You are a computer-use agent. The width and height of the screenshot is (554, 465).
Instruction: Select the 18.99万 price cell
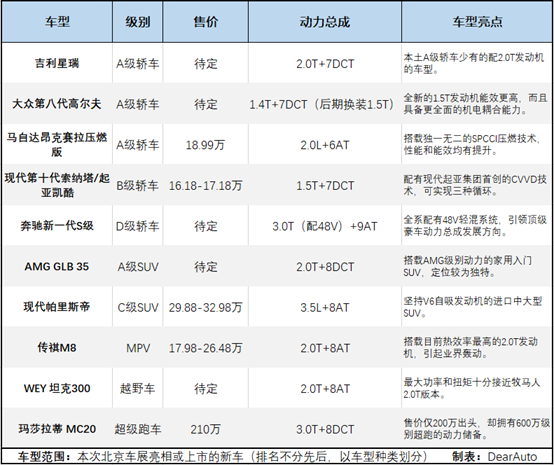click(205, 145)
